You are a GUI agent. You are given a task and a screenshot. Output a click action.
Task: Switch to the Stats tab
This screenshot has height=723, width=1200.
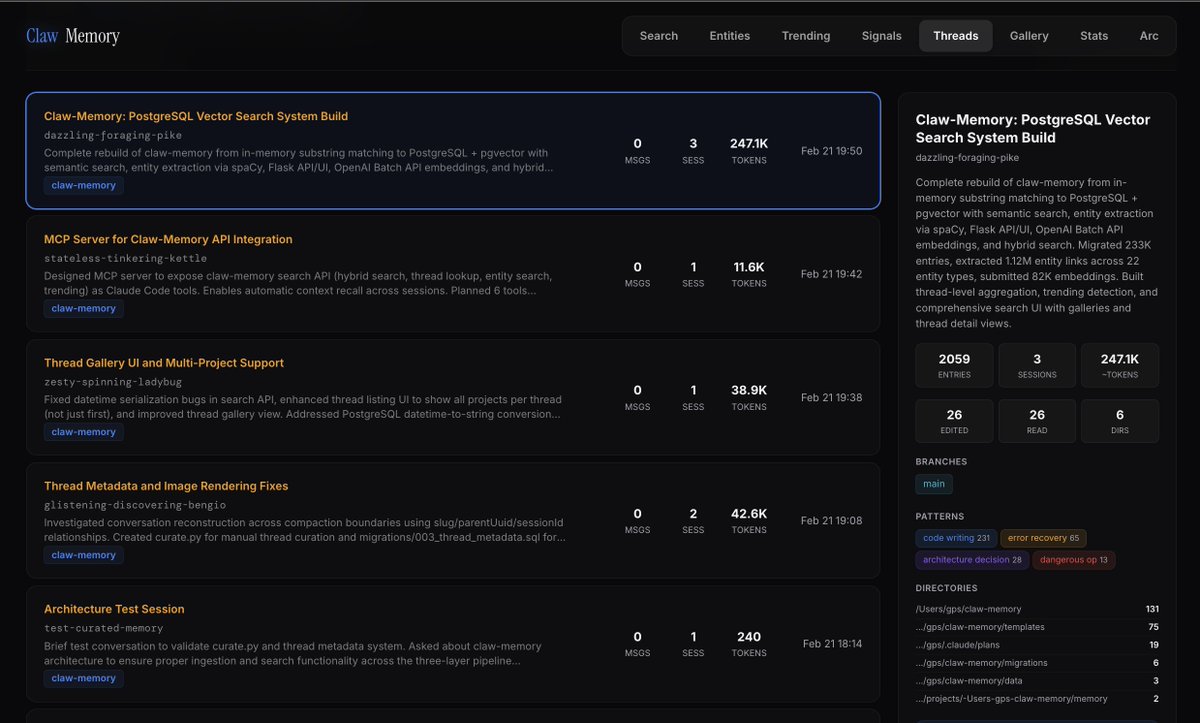(1094, 36)
